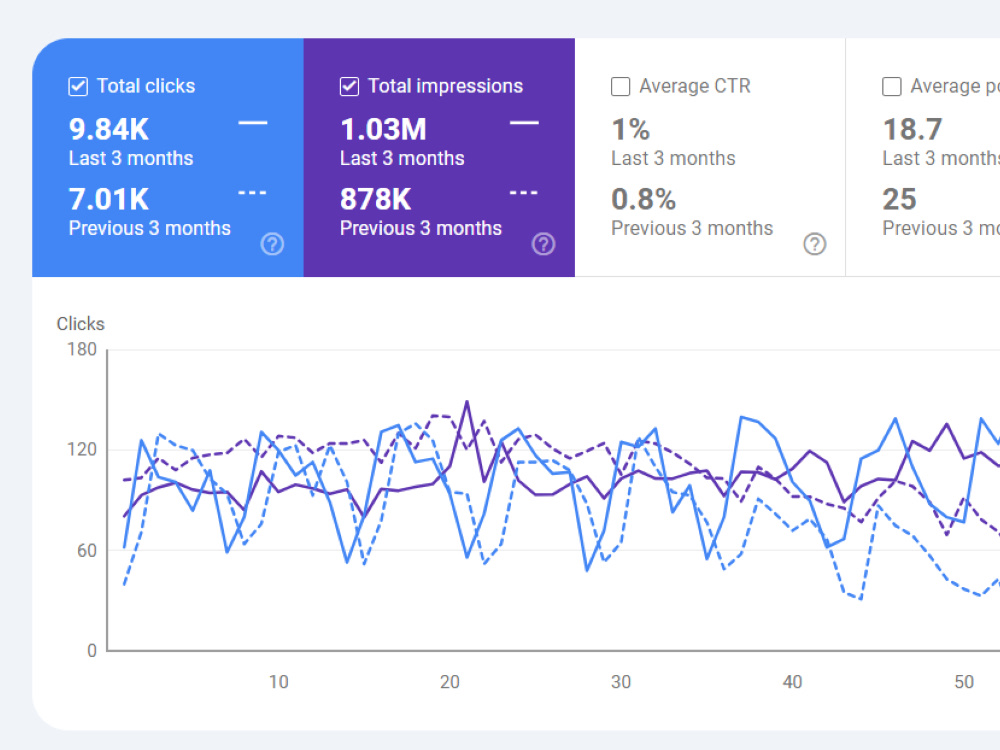
Task: Click 'Previous 3 months' under 0.8%
Action: pos(692,228)
